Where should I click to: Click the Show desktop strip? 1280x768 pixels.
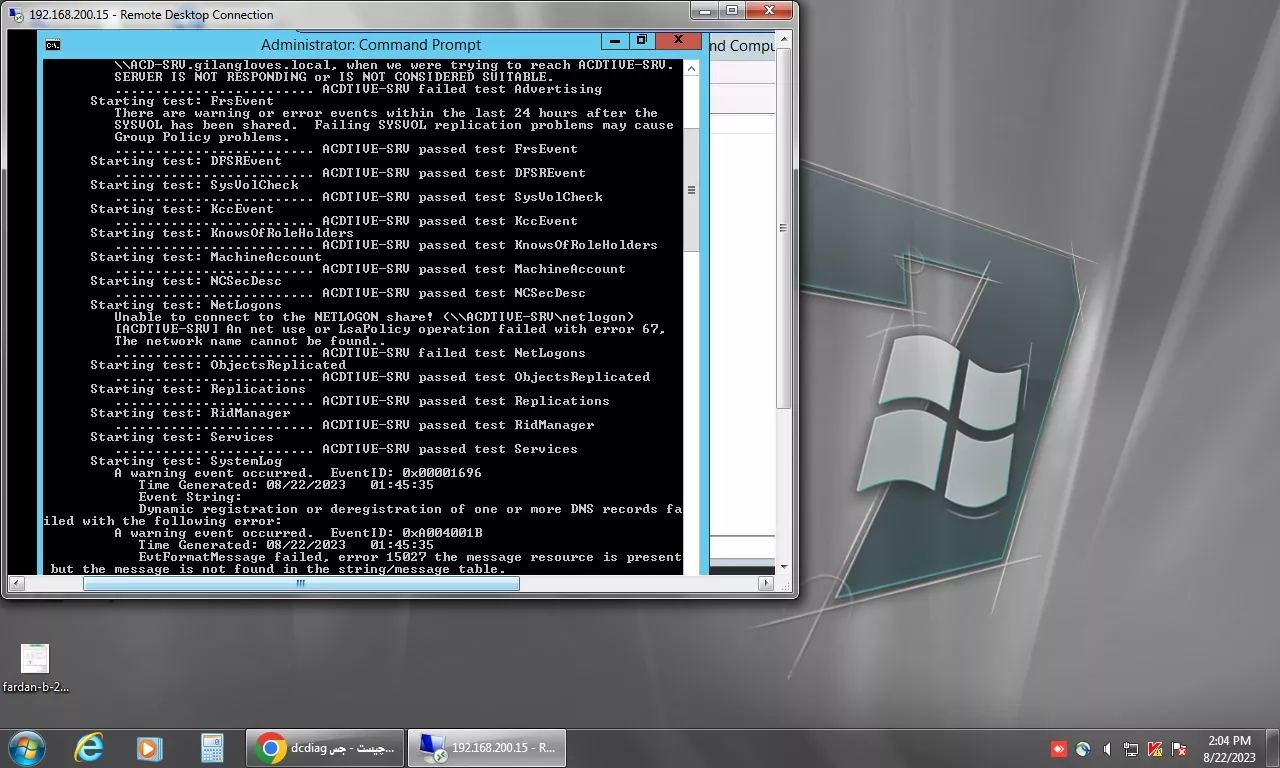click(x=1272, y=748)
